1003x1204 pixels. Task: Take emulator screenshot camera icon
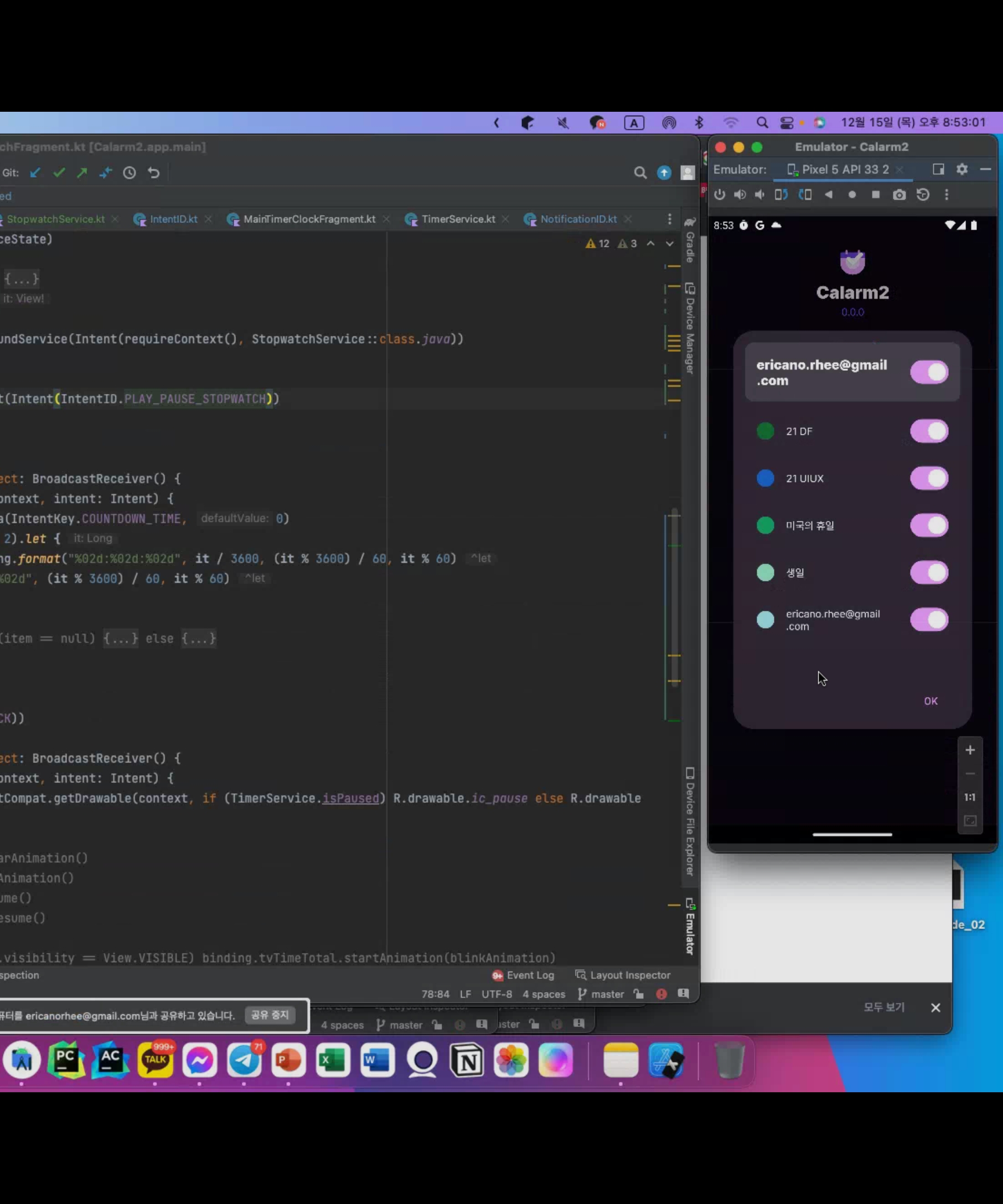[899, 195]
